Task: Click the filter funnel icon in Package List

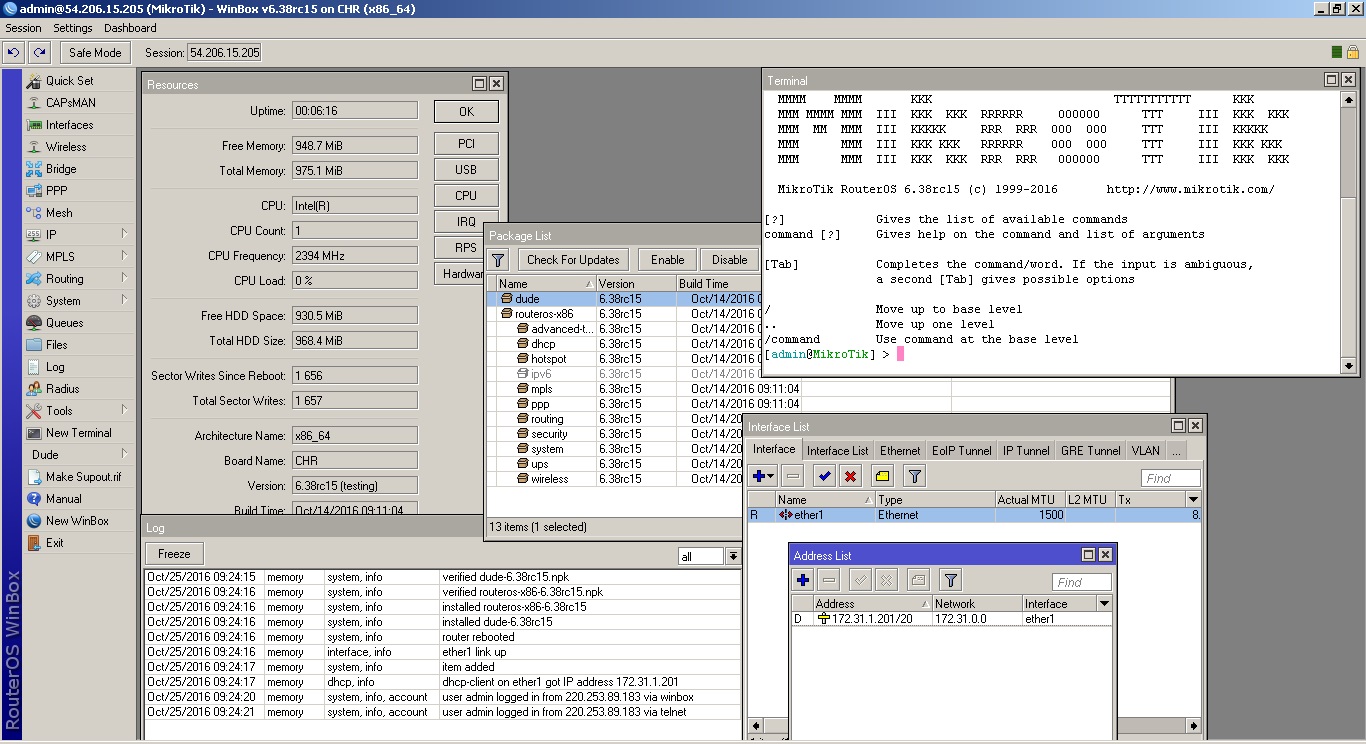Action: point(498,260)
